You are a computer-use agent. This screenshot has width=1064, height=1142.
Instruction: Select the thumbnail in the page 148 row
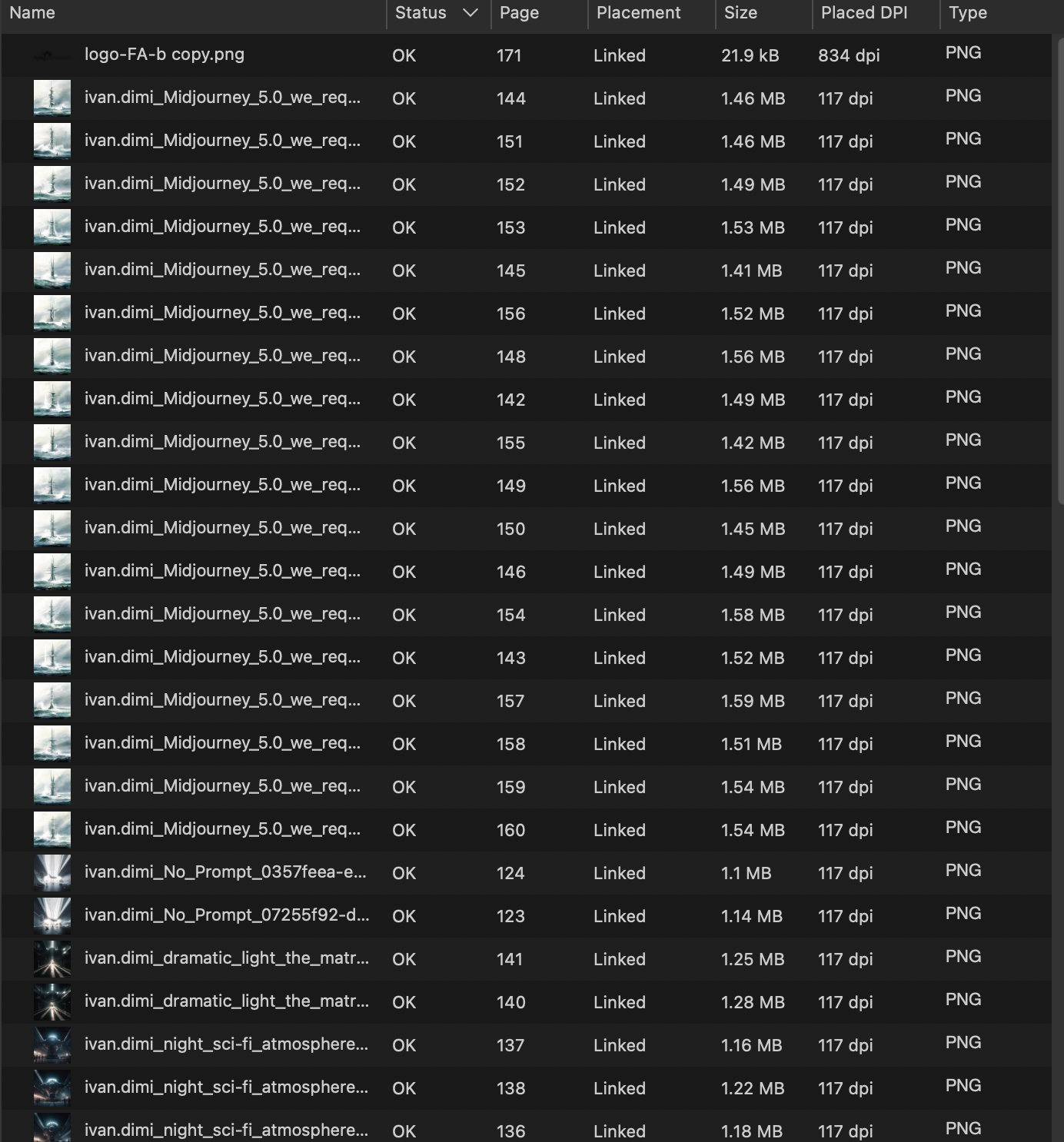click(52, 357)
